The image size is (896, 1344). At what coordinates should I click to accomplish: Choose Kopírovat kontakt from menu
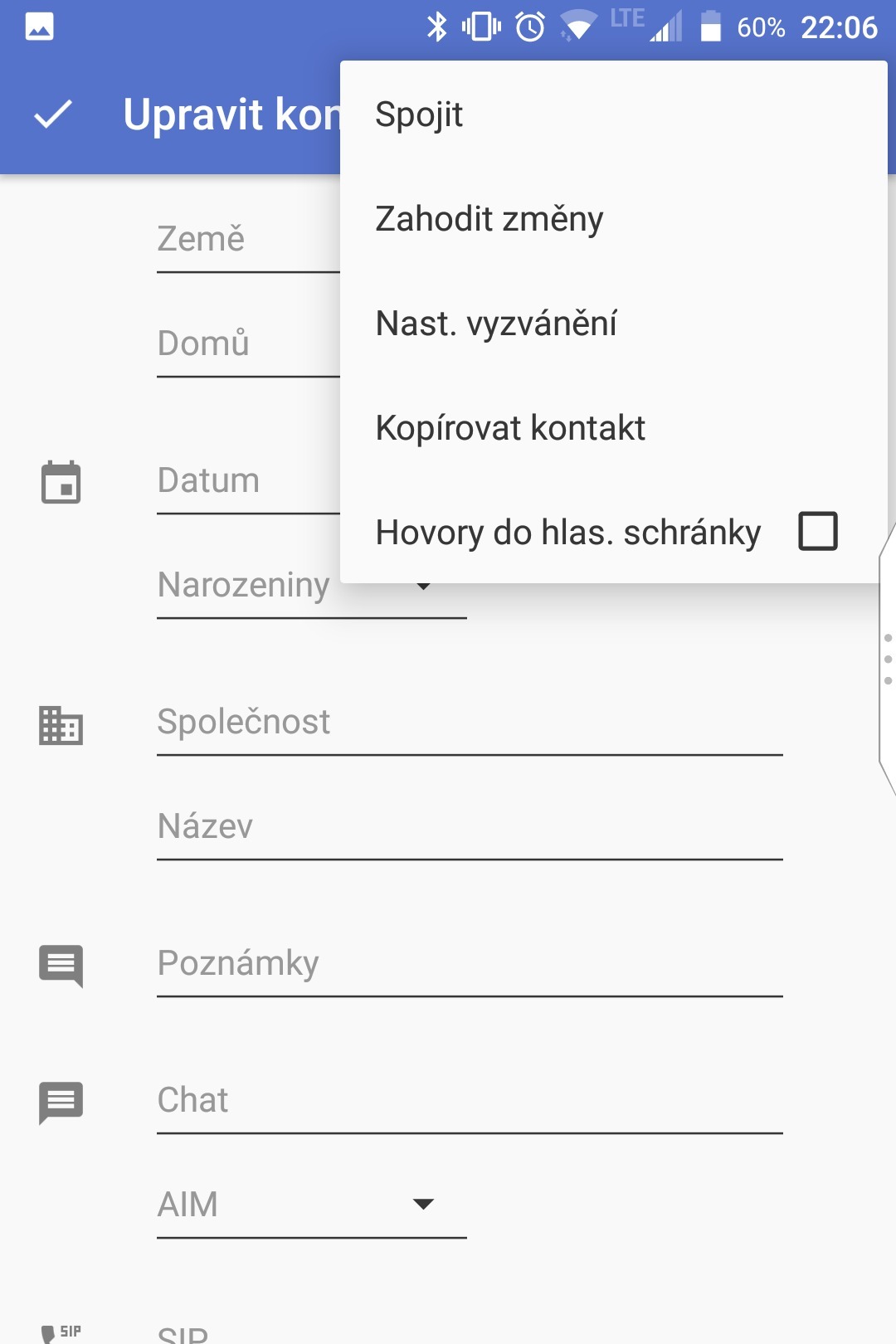(x=510, y=428)
